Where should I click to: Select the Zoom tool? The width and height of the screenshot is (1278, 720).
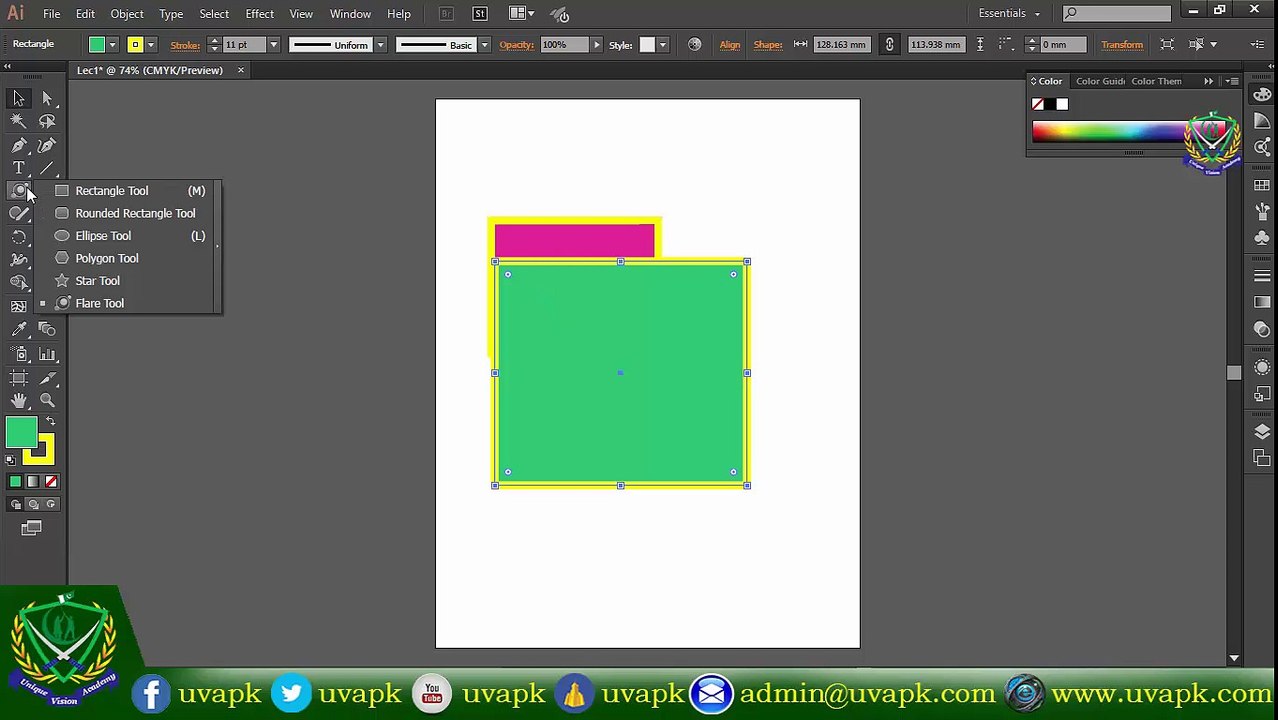[x=47, y=401]
